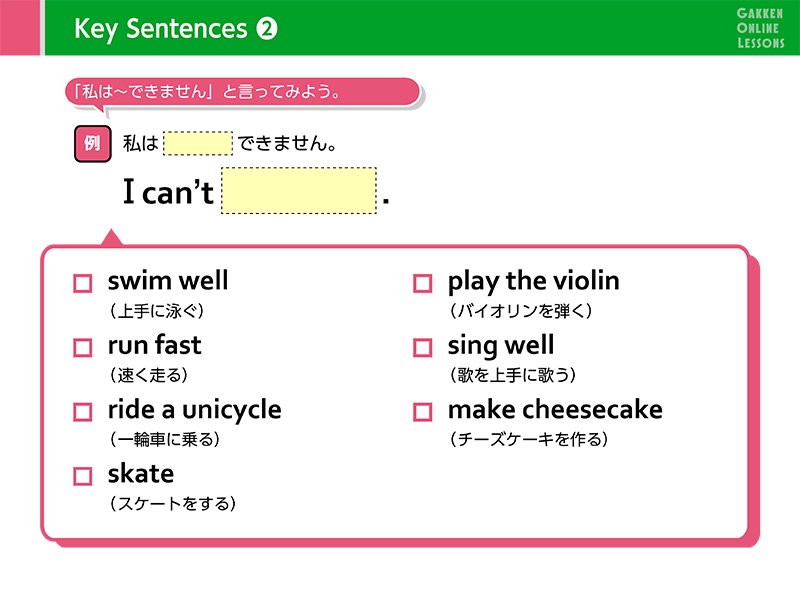The width and height of the screenshot is (800, 600).
Task: Click the small yellow blank in the Japanese sentence
Action: click(197, 144)
